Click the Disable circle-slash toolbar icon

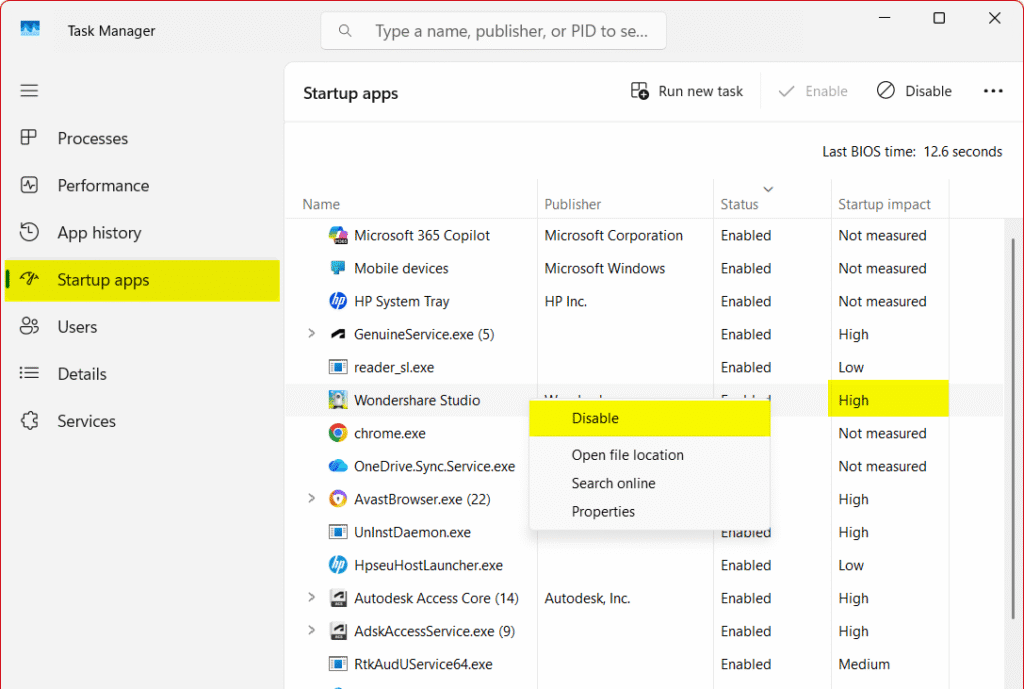[886, 90]
